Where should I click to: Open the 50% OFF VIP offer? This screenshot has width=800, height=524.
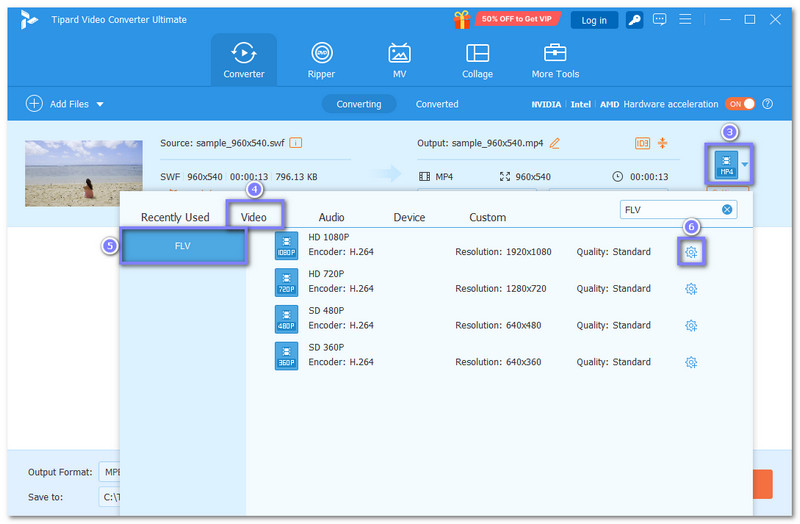coord(517,19)
